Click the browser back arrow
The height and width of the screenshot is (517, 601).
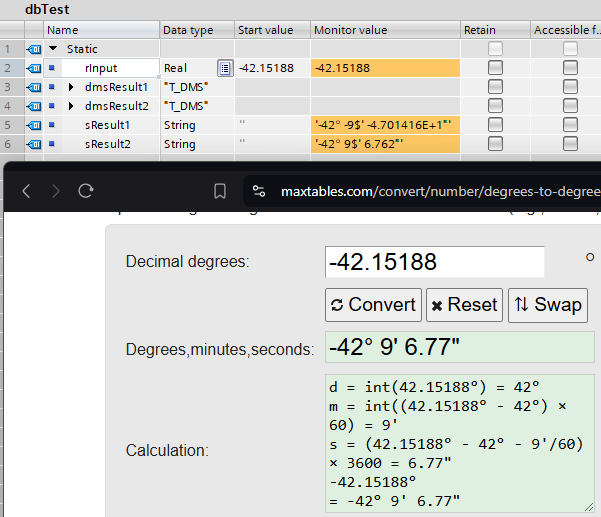coord(27,191)
